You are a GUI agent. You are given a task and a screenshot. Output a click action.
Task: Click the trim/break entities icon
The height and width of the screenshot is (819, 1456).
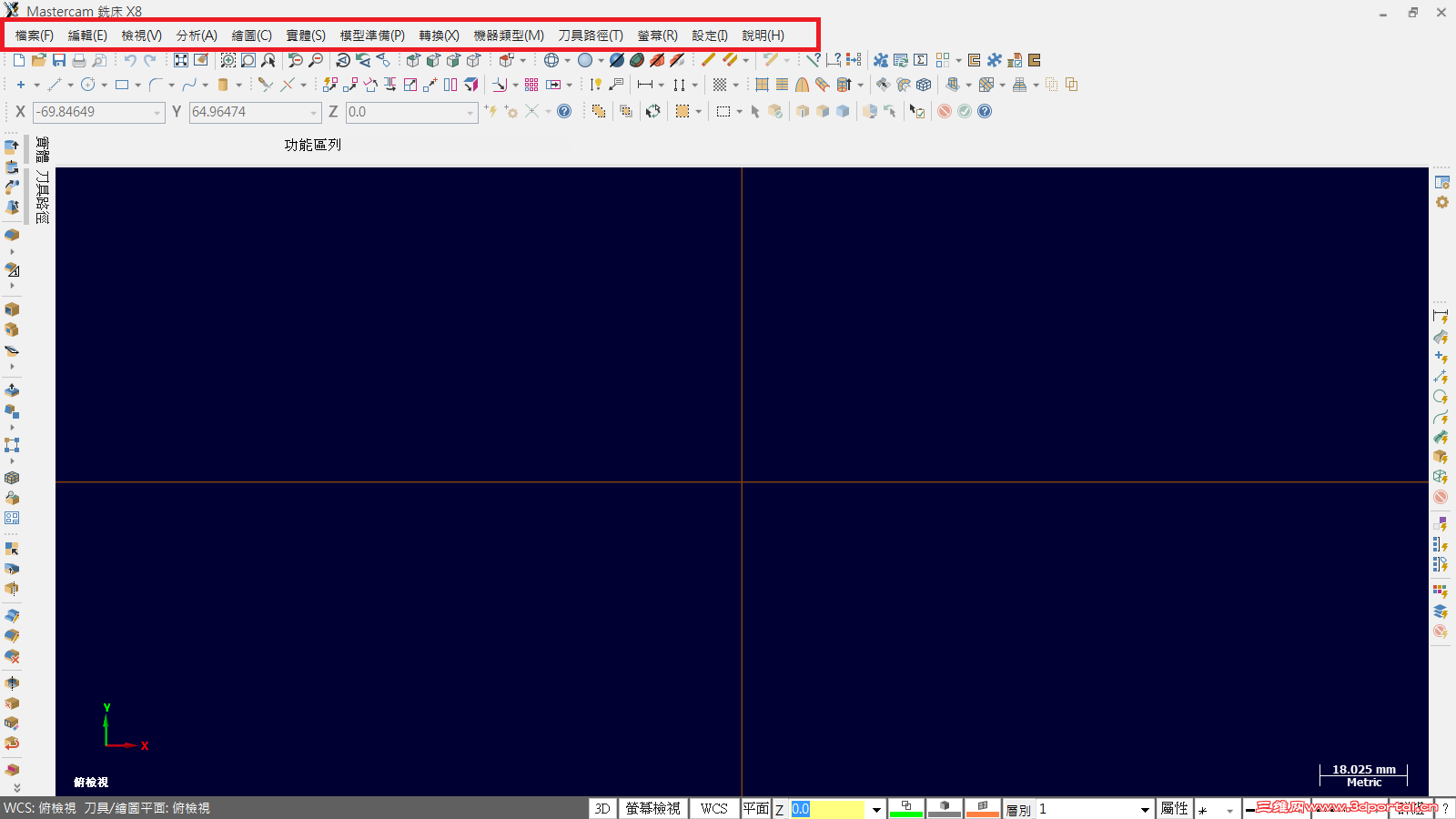click(x=265, y=85)
